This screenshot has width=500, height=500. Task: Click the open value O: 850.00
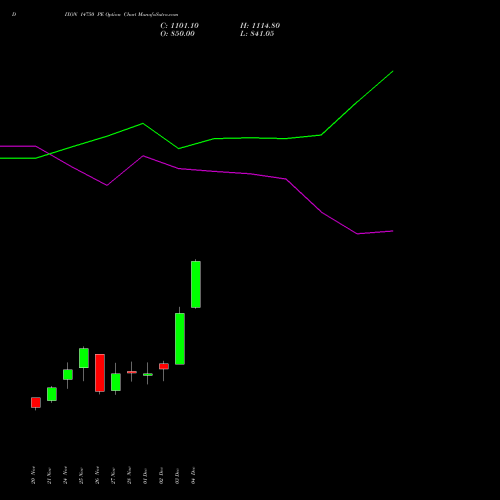(177, 34)
